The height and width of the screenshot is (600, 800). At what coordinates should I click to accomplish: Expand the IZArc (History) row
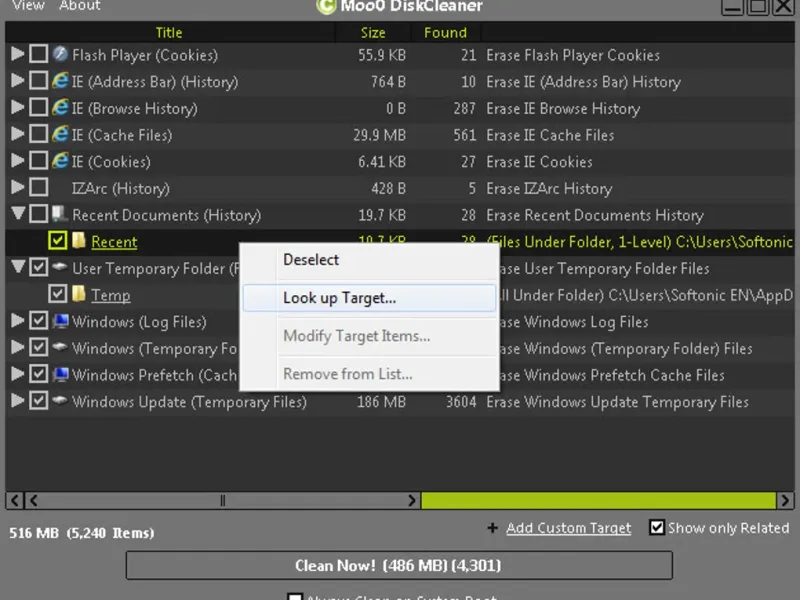coord(18,187)
